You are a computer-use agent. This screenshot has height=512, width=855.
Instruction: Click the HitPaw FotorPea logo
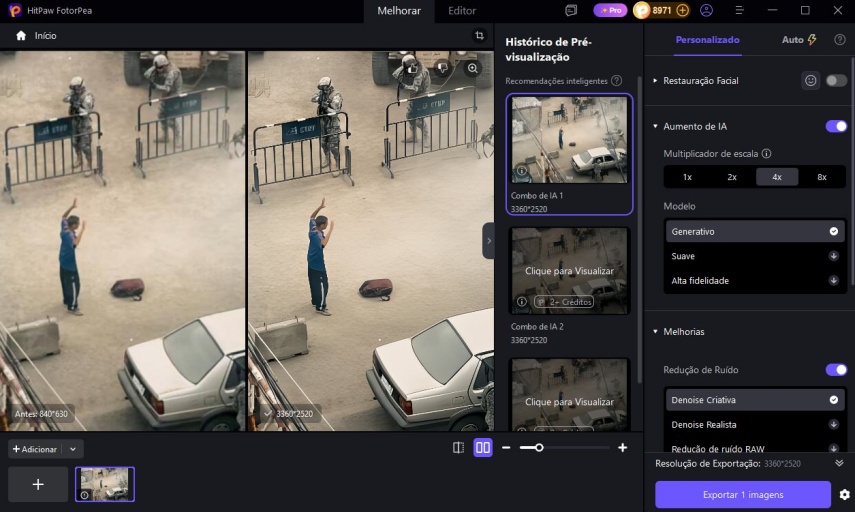coord(15,10)
